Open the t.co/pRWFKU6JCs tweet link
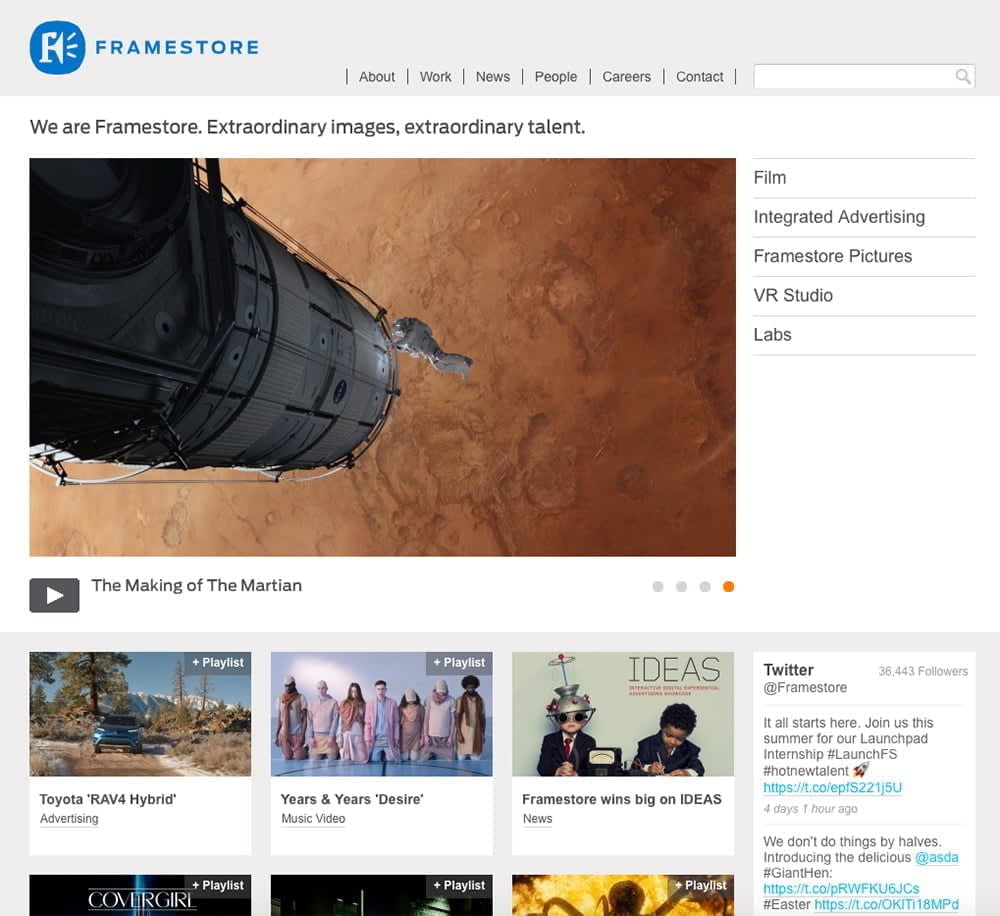The image size is (1000, 916). pyautogui.click(x=841, y=889)
